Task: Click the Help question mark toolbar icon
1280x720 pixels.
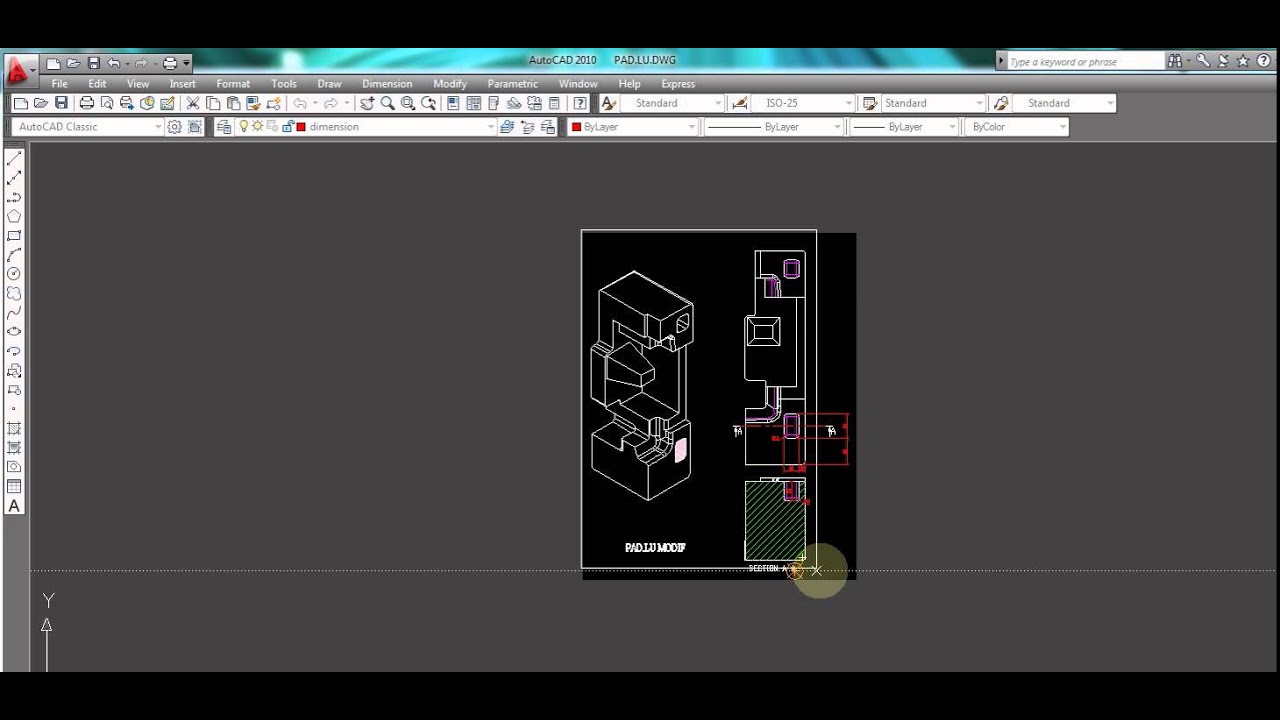Action: coord(580,103)
